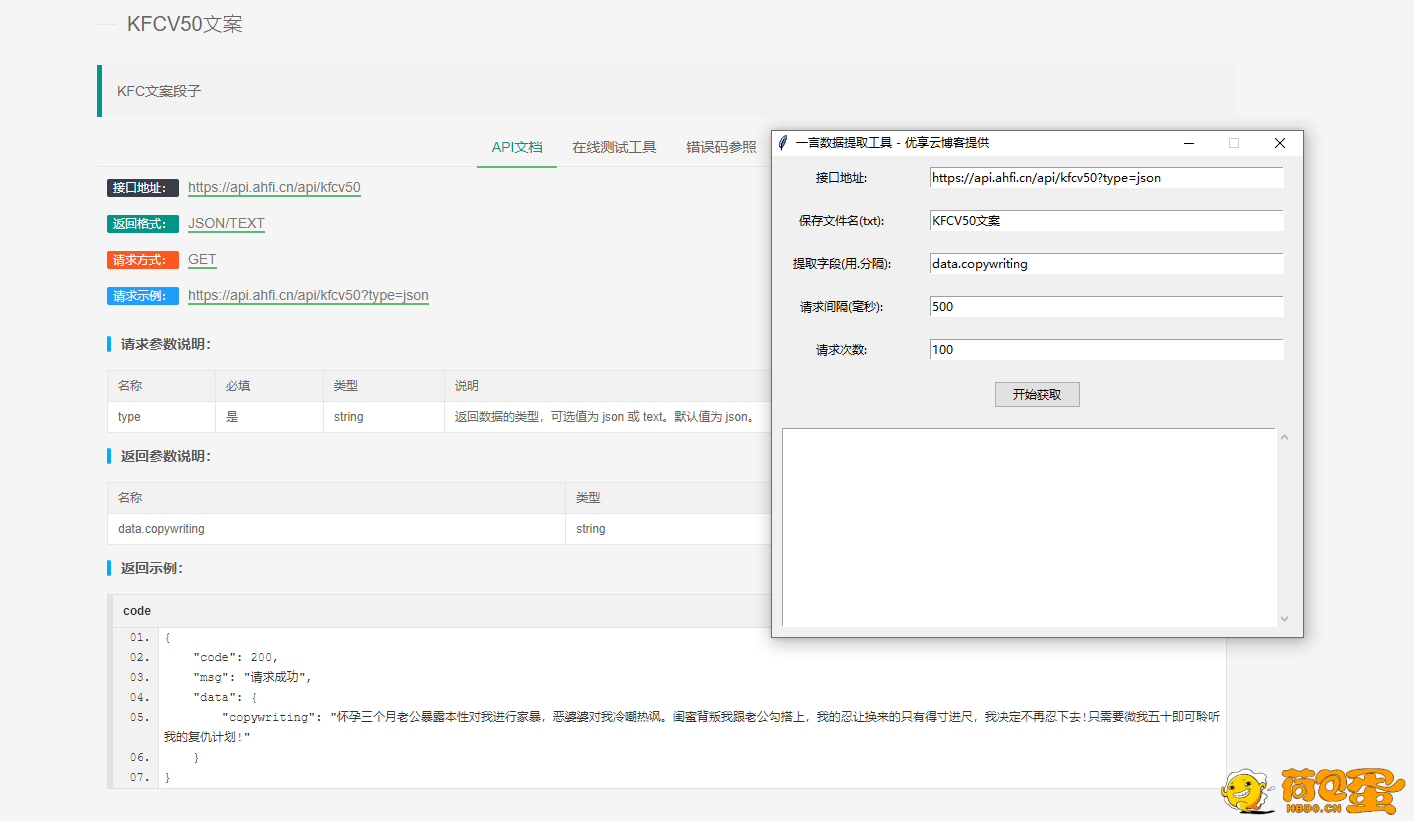Viewport: 1414px width, 821px height.
Task: Maximize the 一言数据提取工具 window
Action: click(1234, 143)
